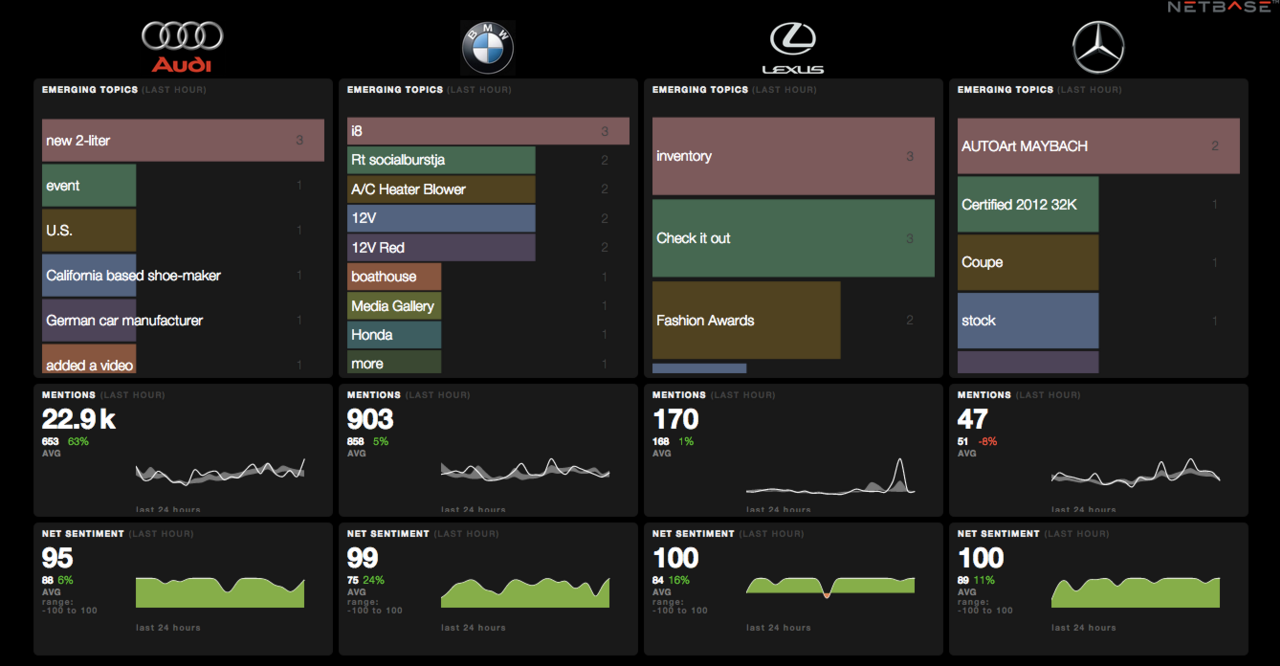The image size is (1280, 666).
Task: Click the Mercedes-Benz star logo
Action: pyautogui.click(x=1098, y=48)
